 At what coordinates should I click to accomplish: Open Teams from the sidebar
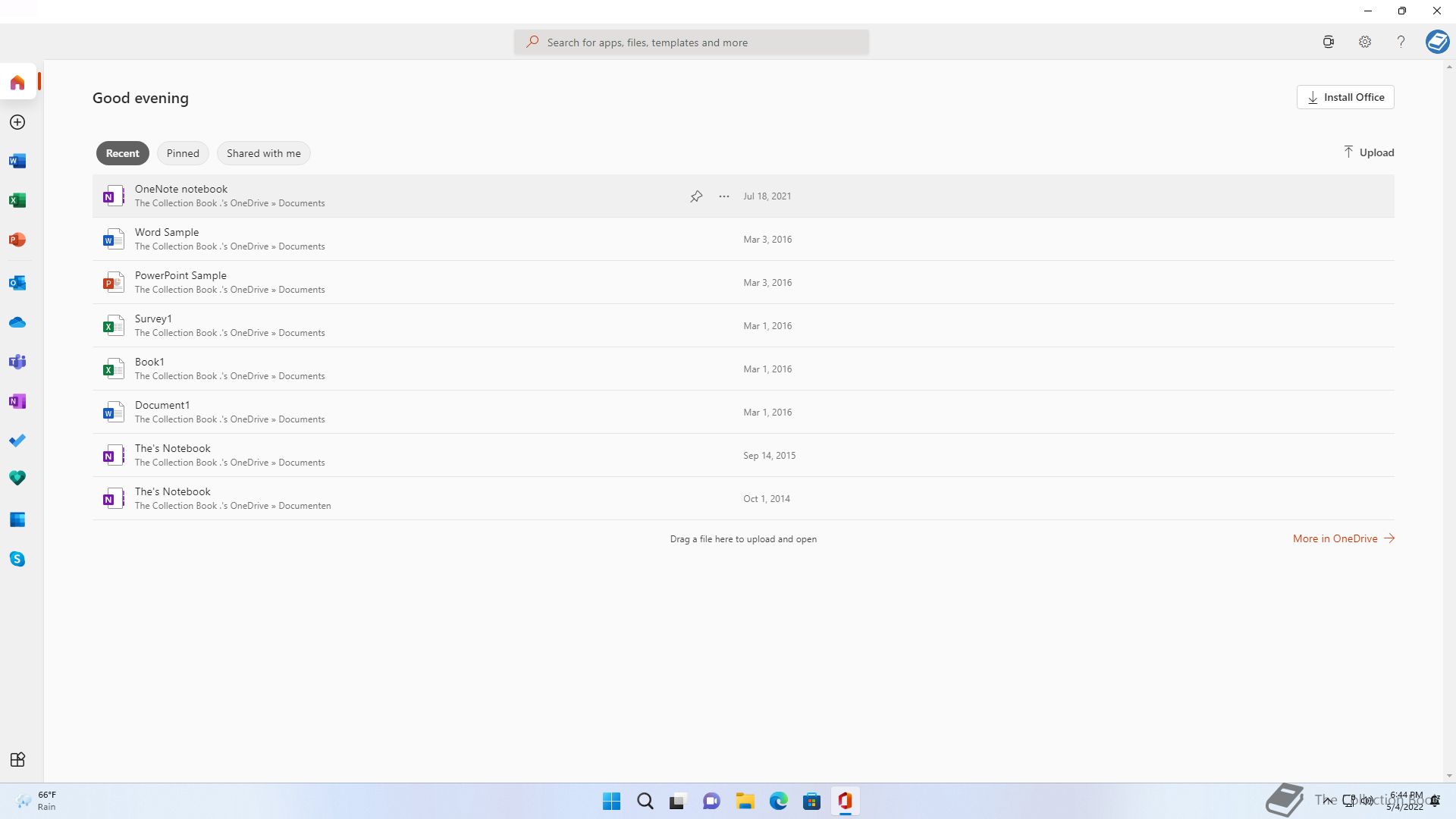(17, 362)
